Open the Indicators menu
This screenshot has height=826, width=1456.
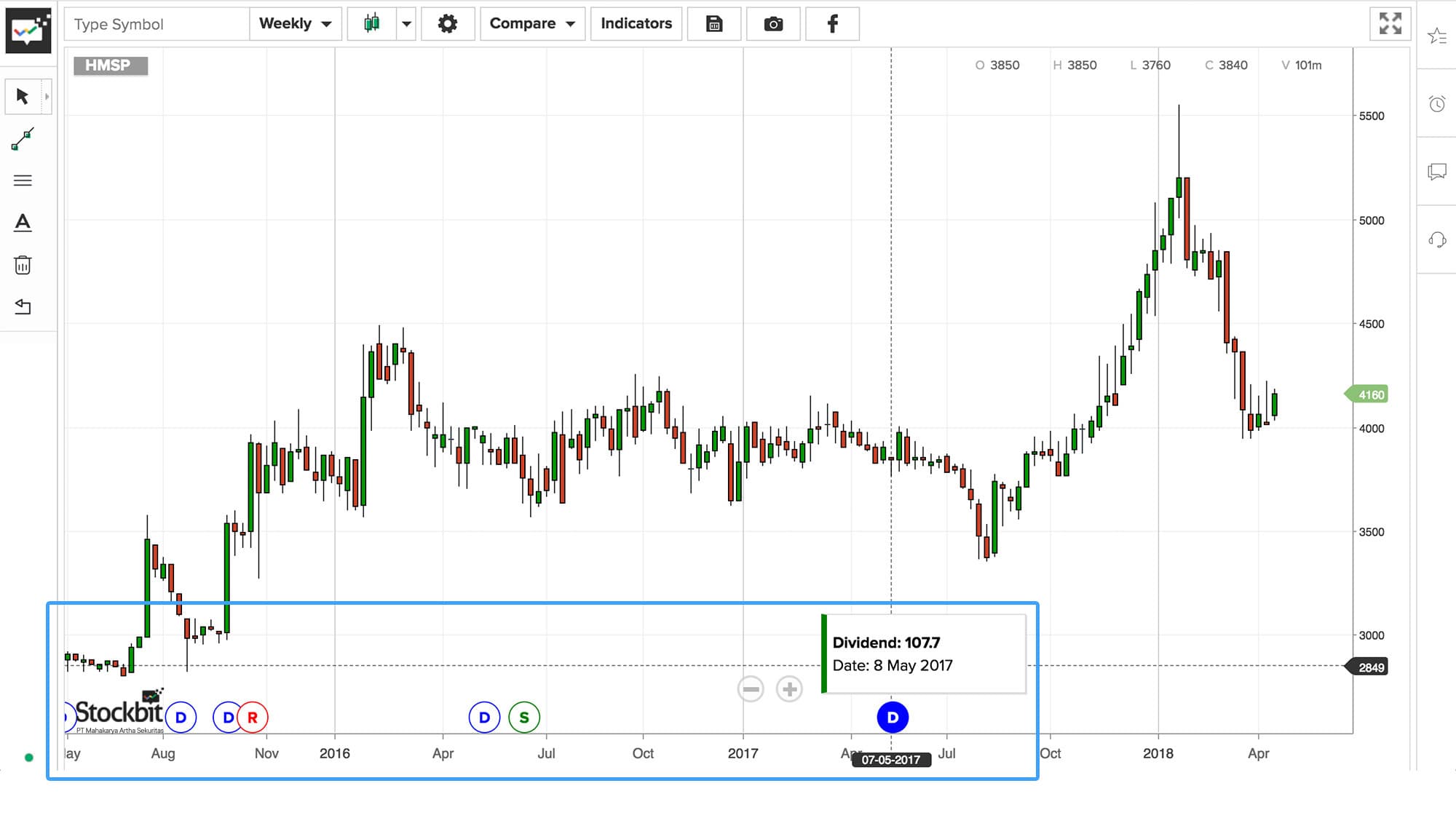point(636,24)
